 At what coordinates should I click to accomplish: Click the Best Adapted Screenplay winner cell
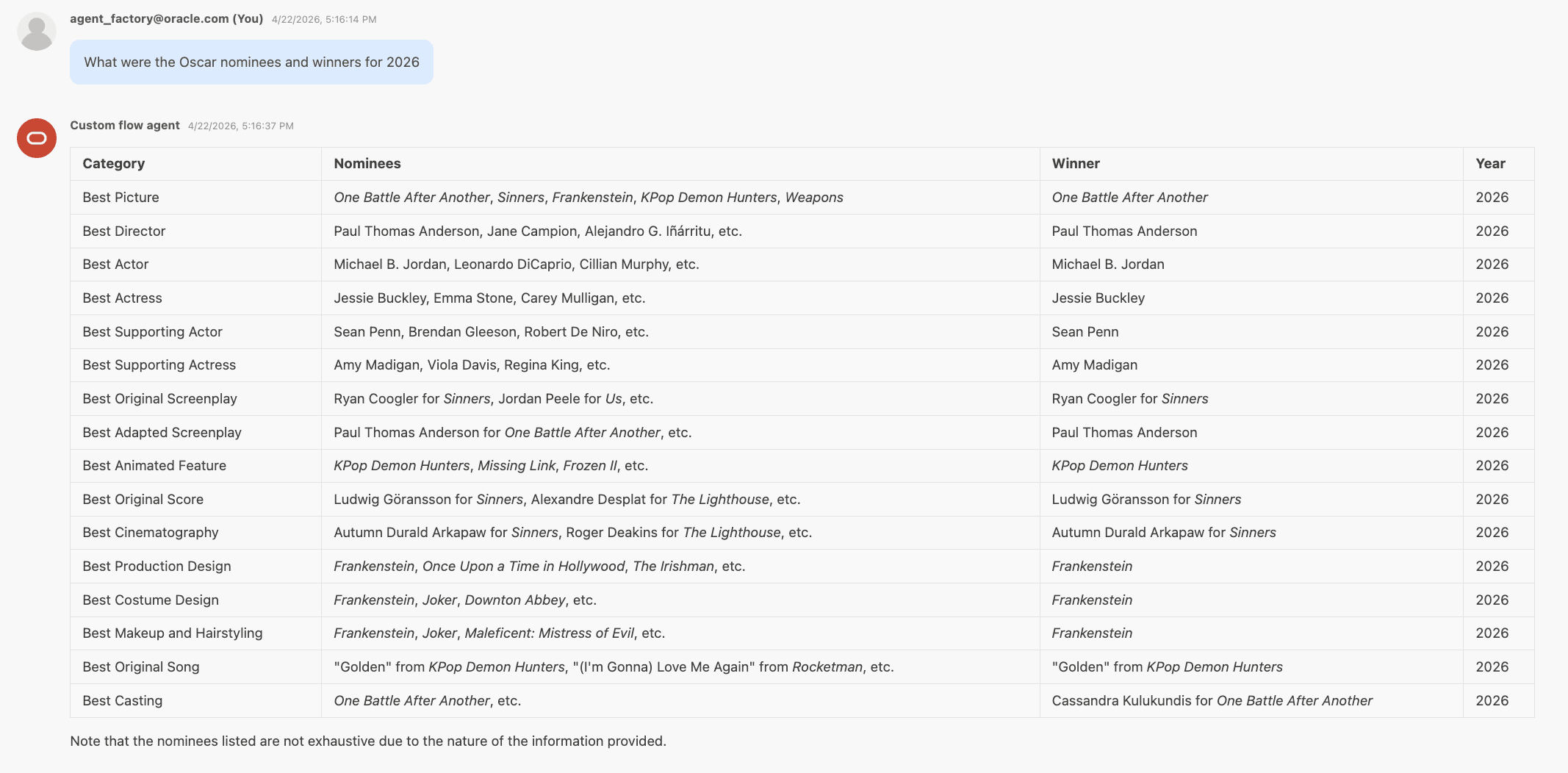tap(1251, 433)
